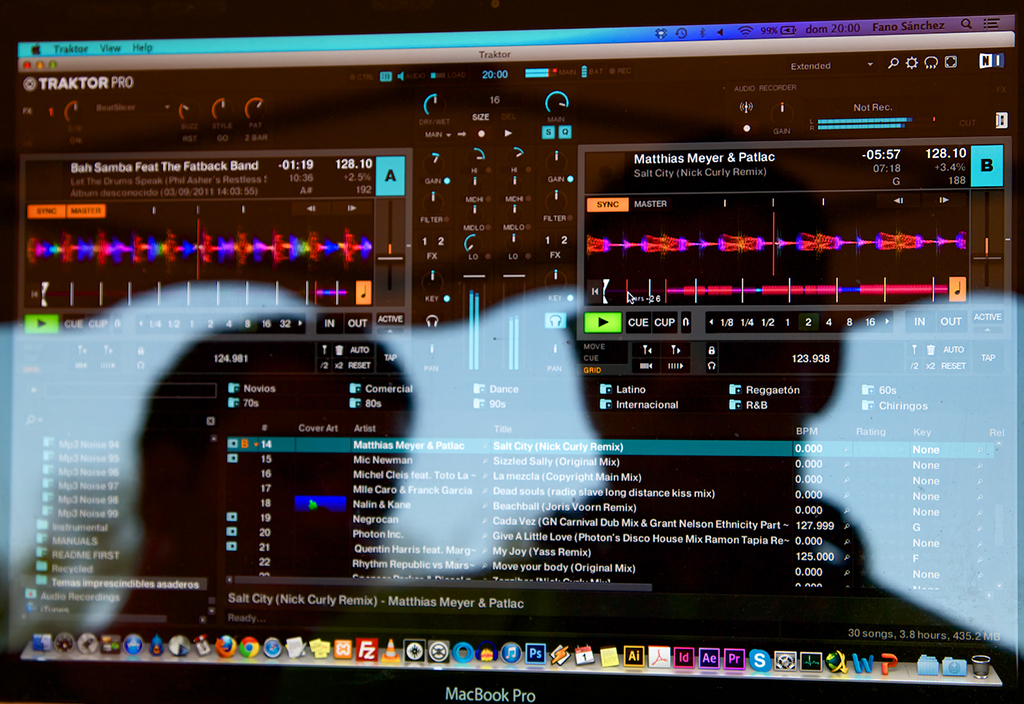Toggle MASTER on Deck B

tap(650, 204)
